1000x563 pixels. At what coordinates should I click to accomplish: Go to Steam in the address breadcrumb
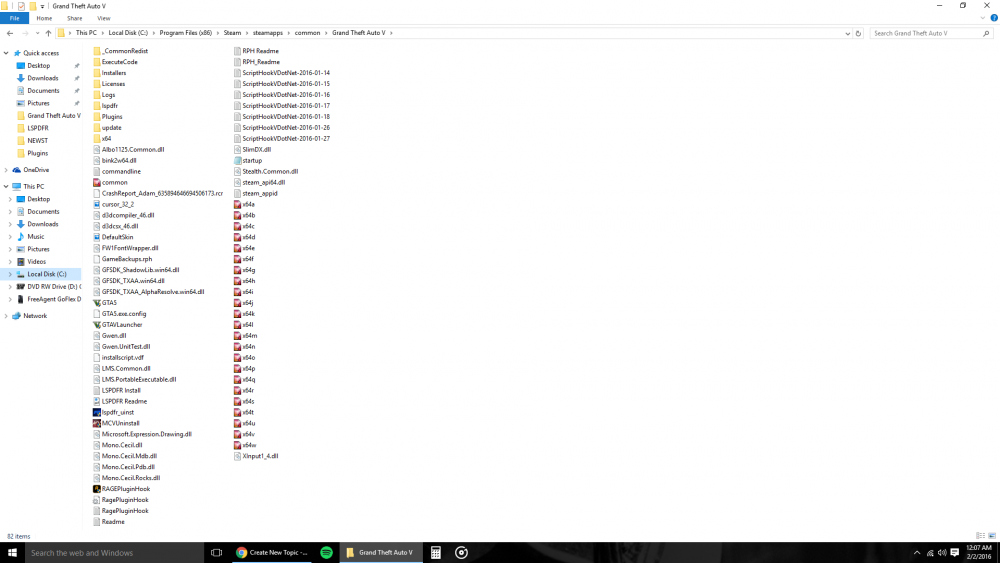[232, 33]
